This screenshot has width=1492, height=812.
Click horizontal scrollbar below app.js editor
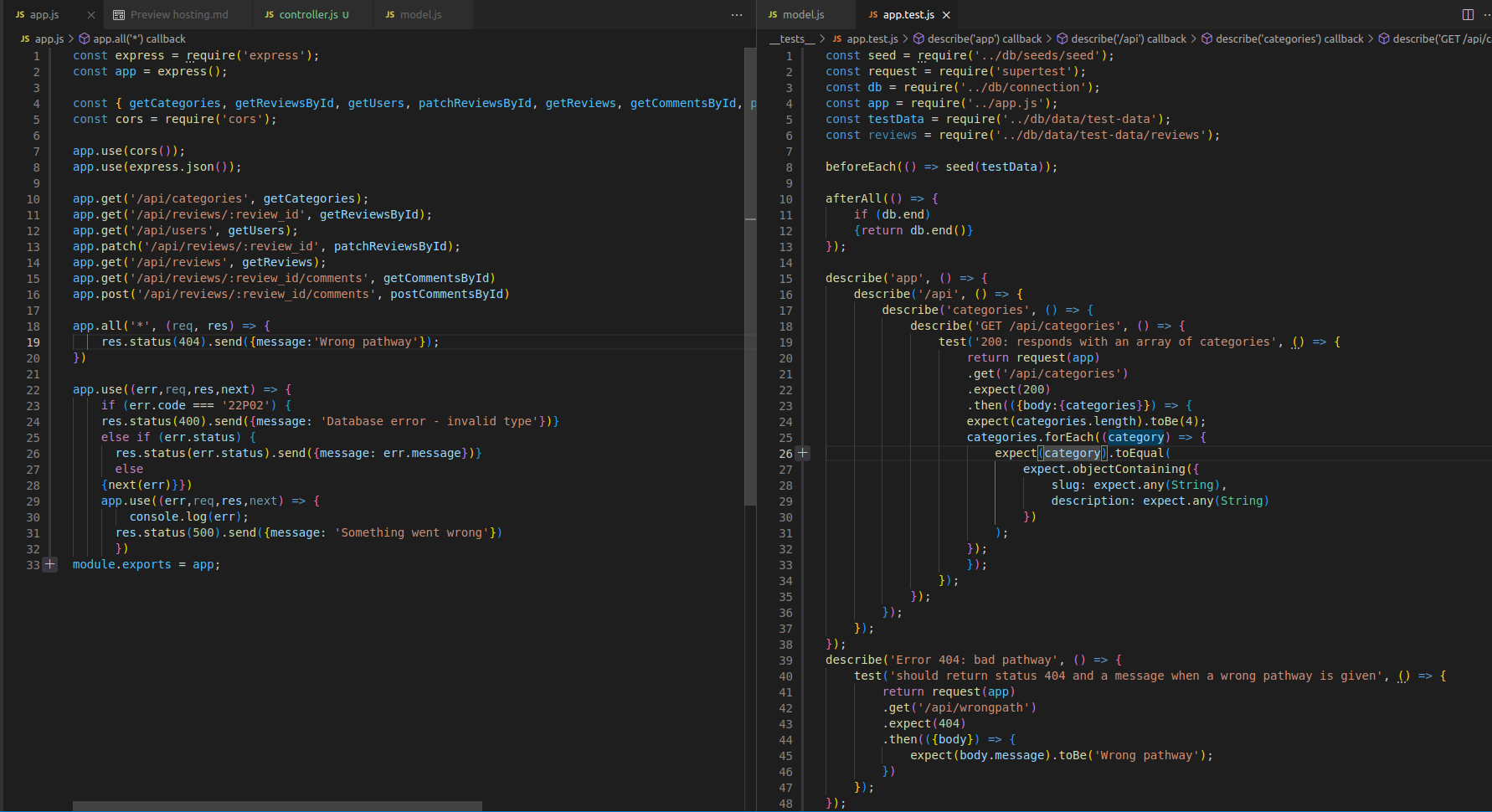coord(276,806)
